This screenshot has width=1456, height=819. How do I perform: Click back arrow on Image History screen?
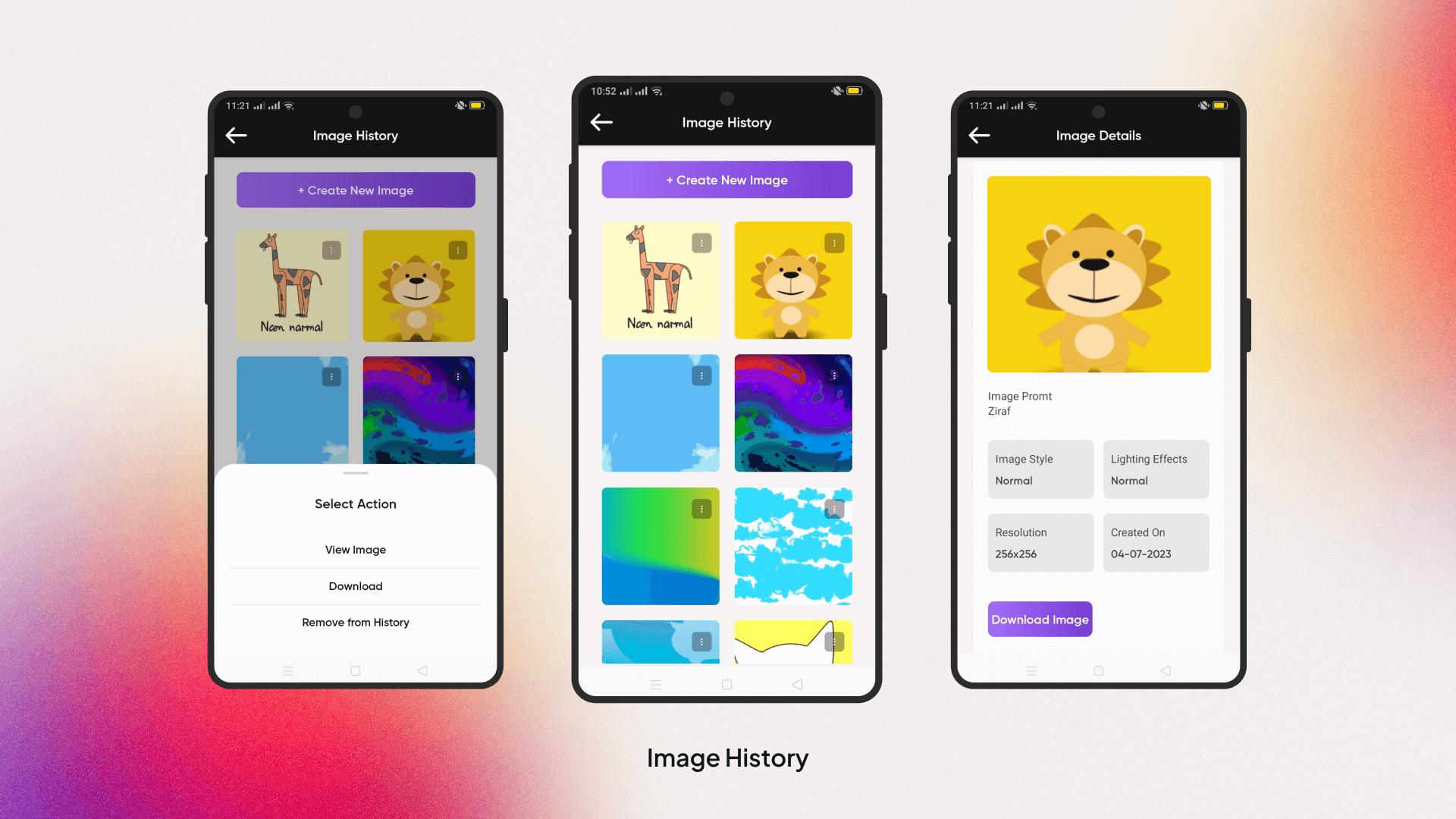point(601,122)
